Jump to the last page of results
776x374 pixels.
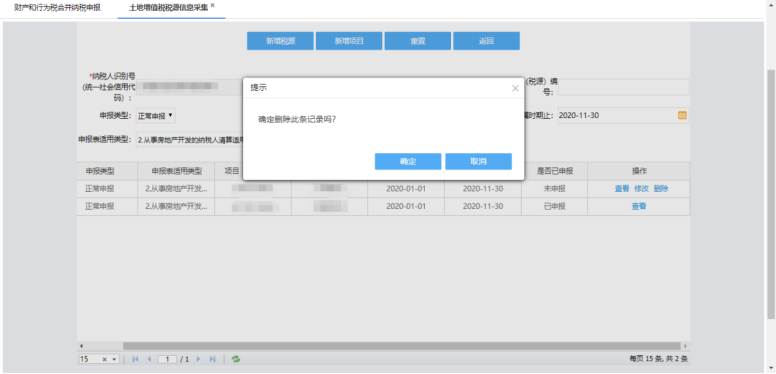[212, 359]
